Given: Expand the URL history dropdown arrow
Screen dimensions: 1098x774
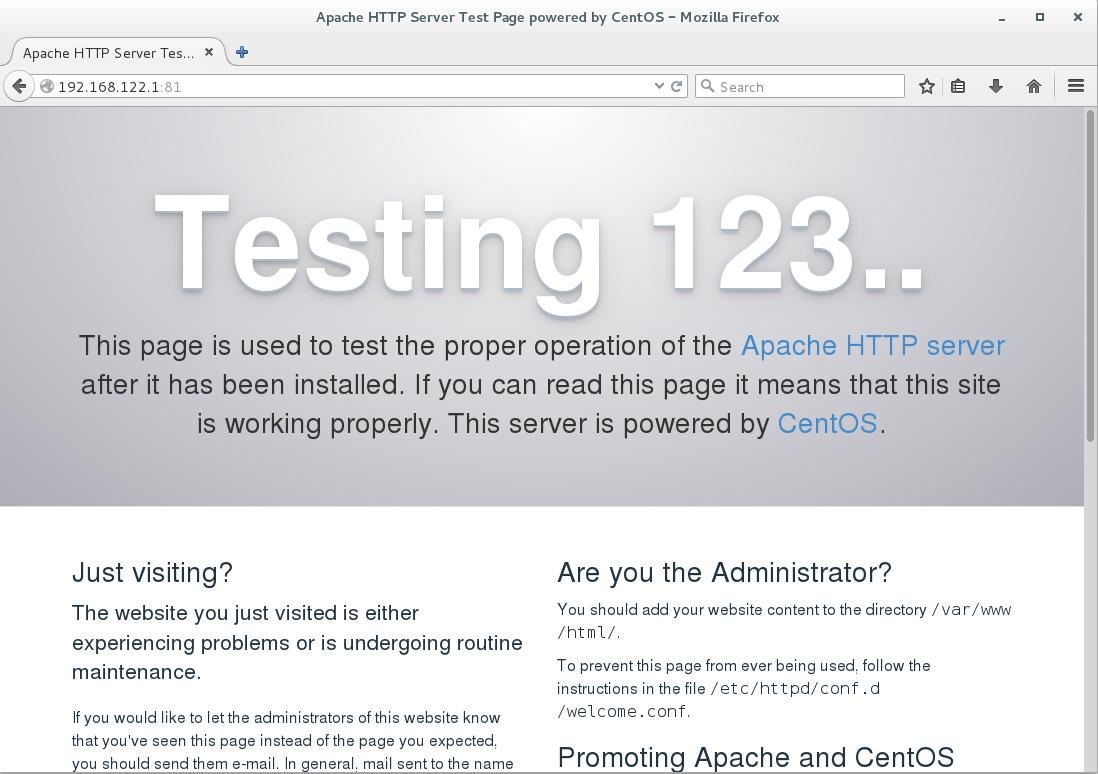Looking at the screenshot, I should tap(659, 86).
